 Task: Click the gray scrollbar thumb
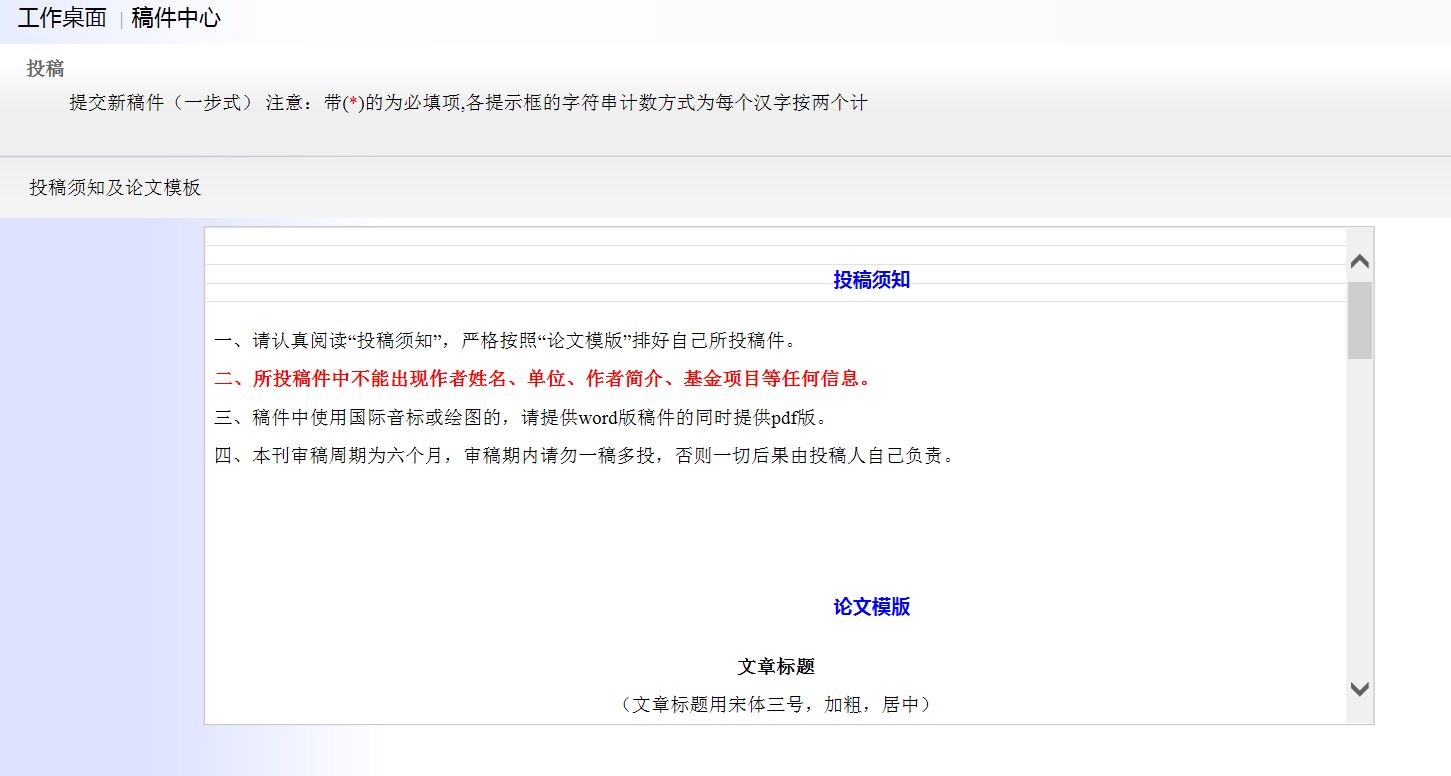point(1359,320)
